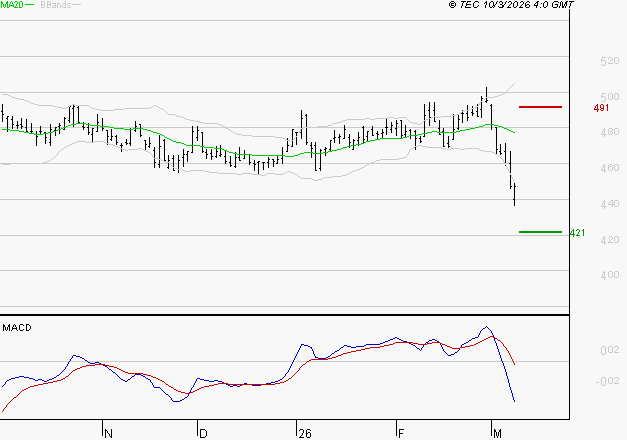Click the MACD 002 axis label

[x=609, y=350]
